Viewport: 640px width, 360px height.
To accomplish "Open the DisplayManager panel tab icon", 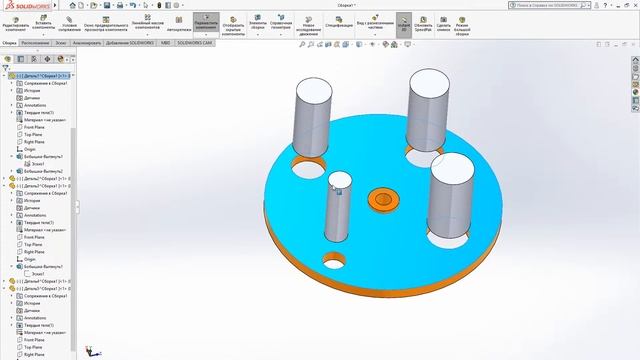I will 60,59.
